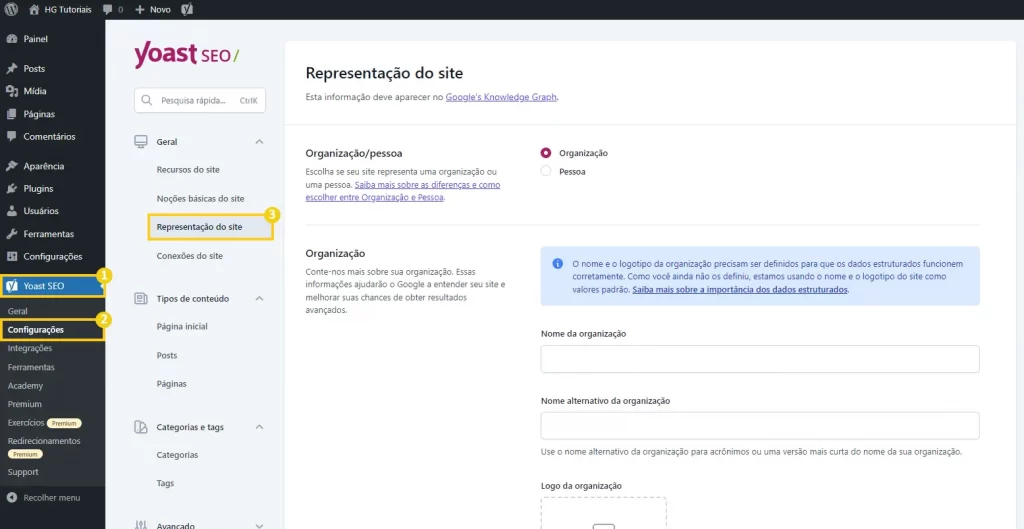Open Yoast Premium submenu item
Viewport: 1024px width, 529px height.
point(25,404)
